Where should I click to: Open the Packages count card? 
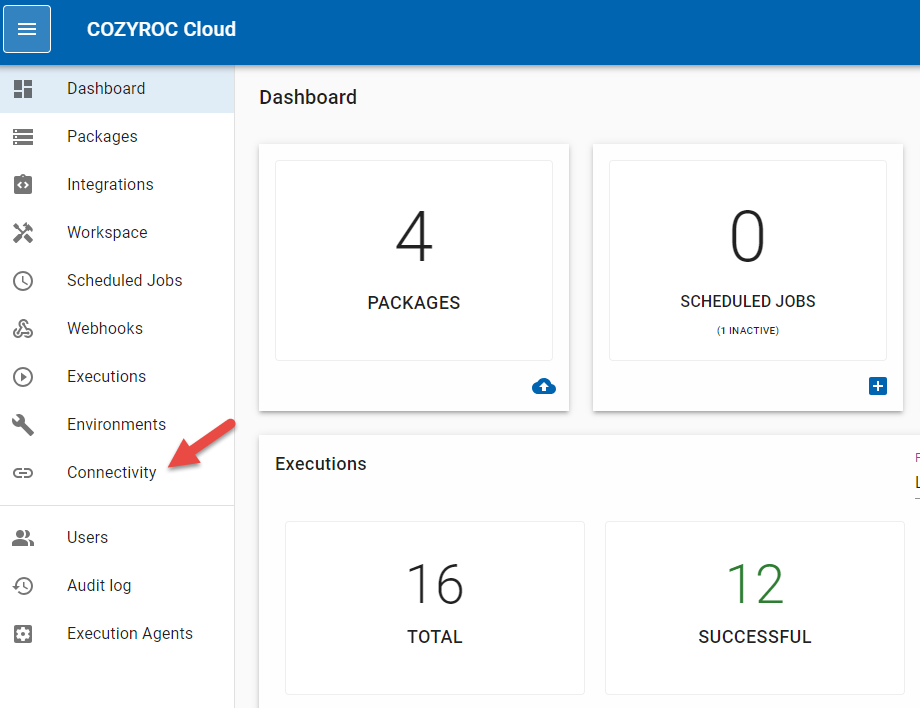click(414, 260)
